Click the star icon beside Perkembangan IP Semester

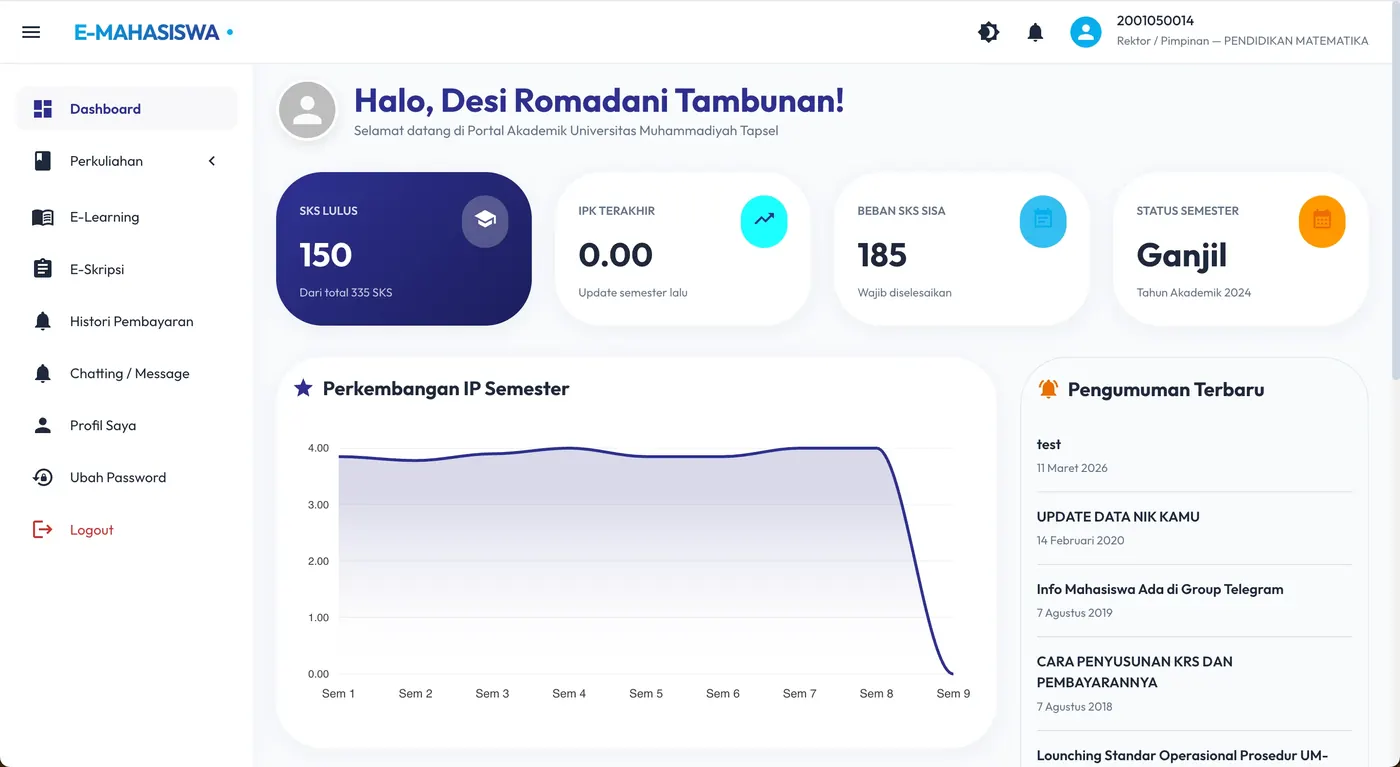click(303, 388)
